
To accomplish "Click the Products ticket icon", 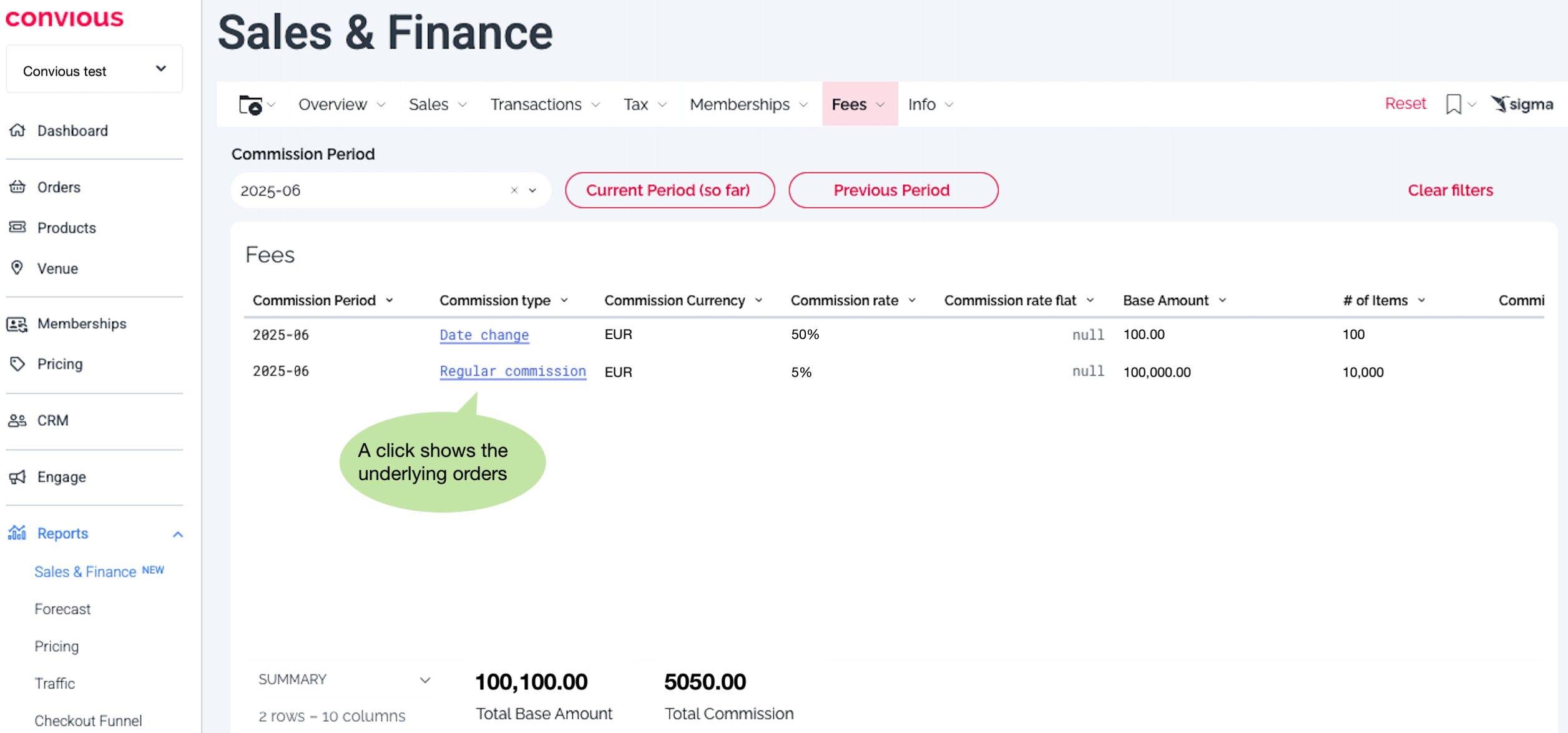I will [17, 227].
